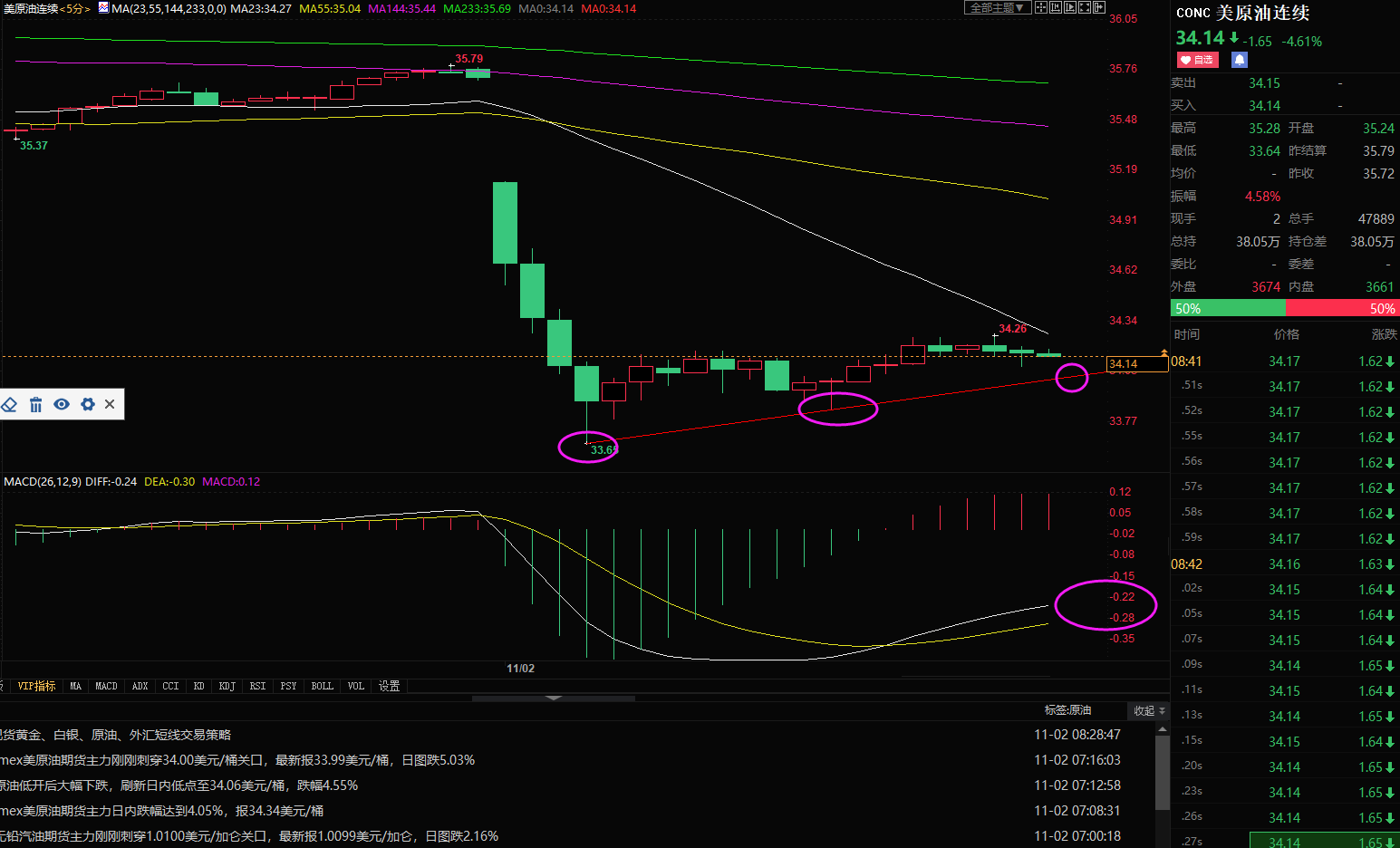Image resolution: width=1400 pixels, height=848 pixels.
Task: Click the expand time-axis chart icon
Action: [x=1070, y=7]
